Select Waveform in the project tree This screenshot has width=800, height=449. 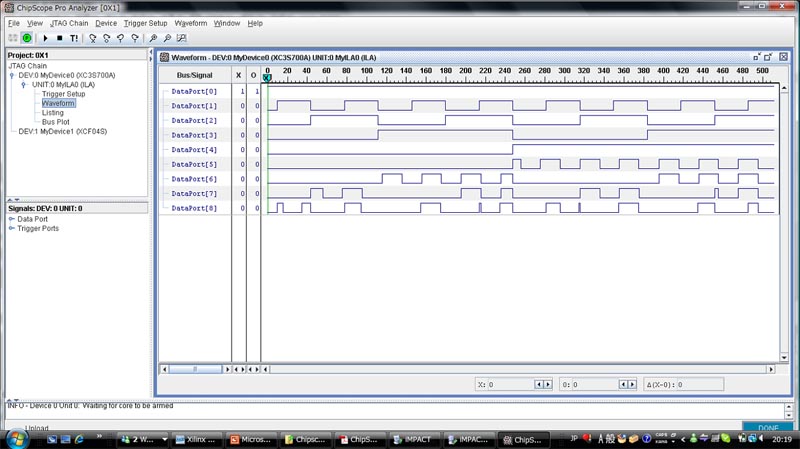pyautogui.click(x=58, y=103)
